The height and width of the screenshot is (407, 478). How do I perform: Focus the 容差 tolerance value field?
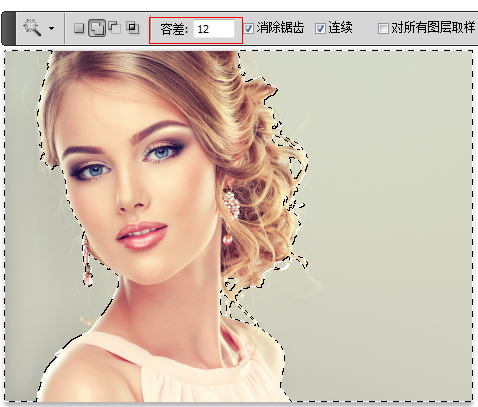[x=214, y=29]
